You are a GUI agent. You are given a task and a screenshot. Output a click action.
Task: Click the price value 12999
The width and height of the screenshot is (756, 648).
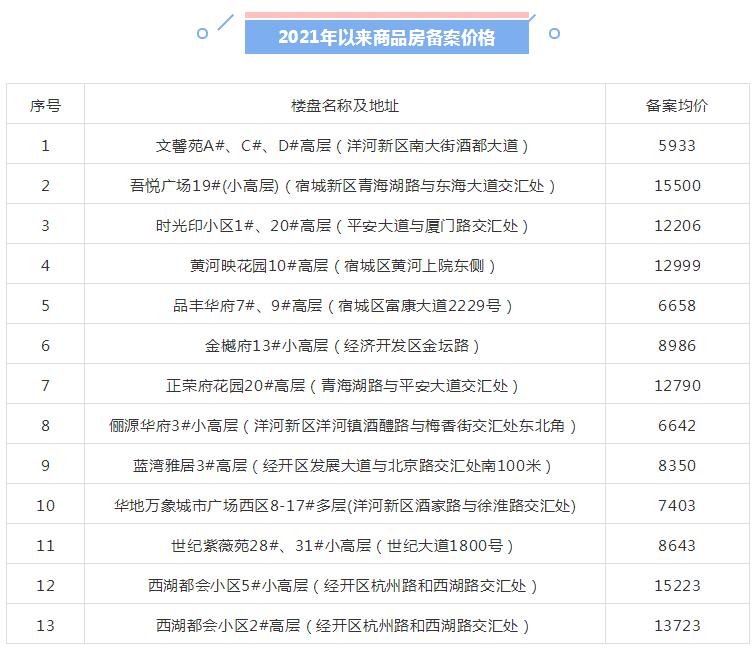pos(677,266)
